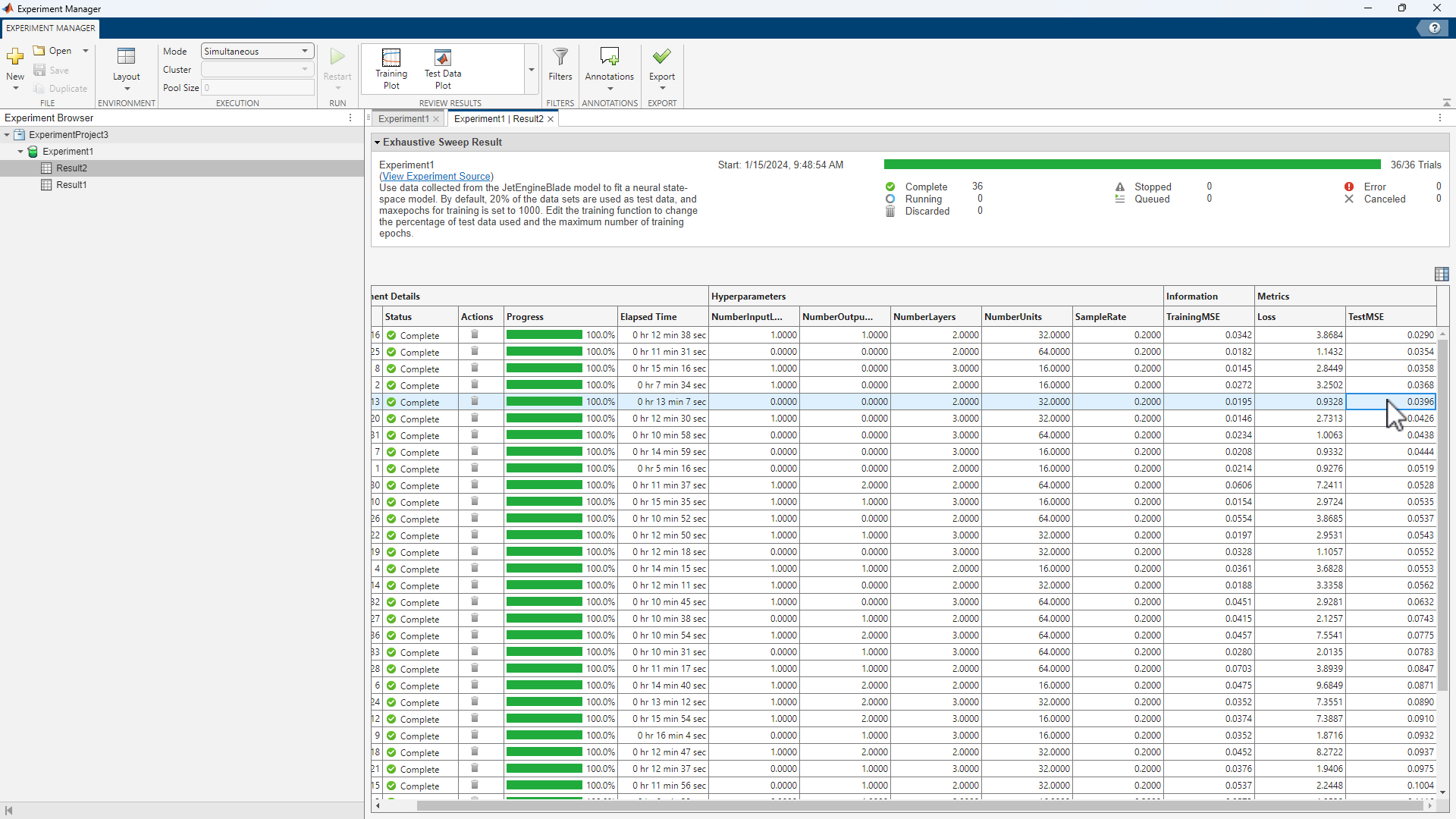Click the vertical scrollbar of results table
The width and height of the screenshot is (1456, 819).
(x=1442, y=516)
